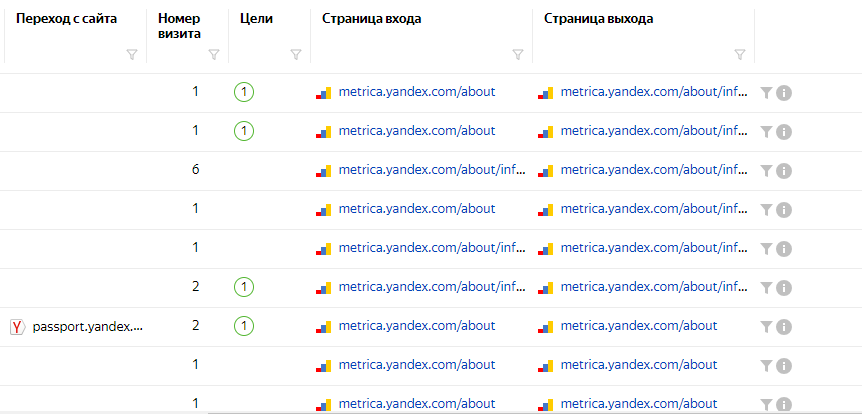
Task: Open filter for Страница выхода column
Action: 740,54
